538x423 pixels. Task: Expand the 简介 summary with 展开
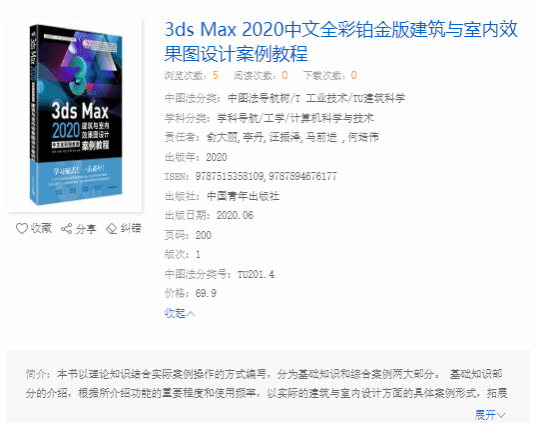tap(485, 415)
